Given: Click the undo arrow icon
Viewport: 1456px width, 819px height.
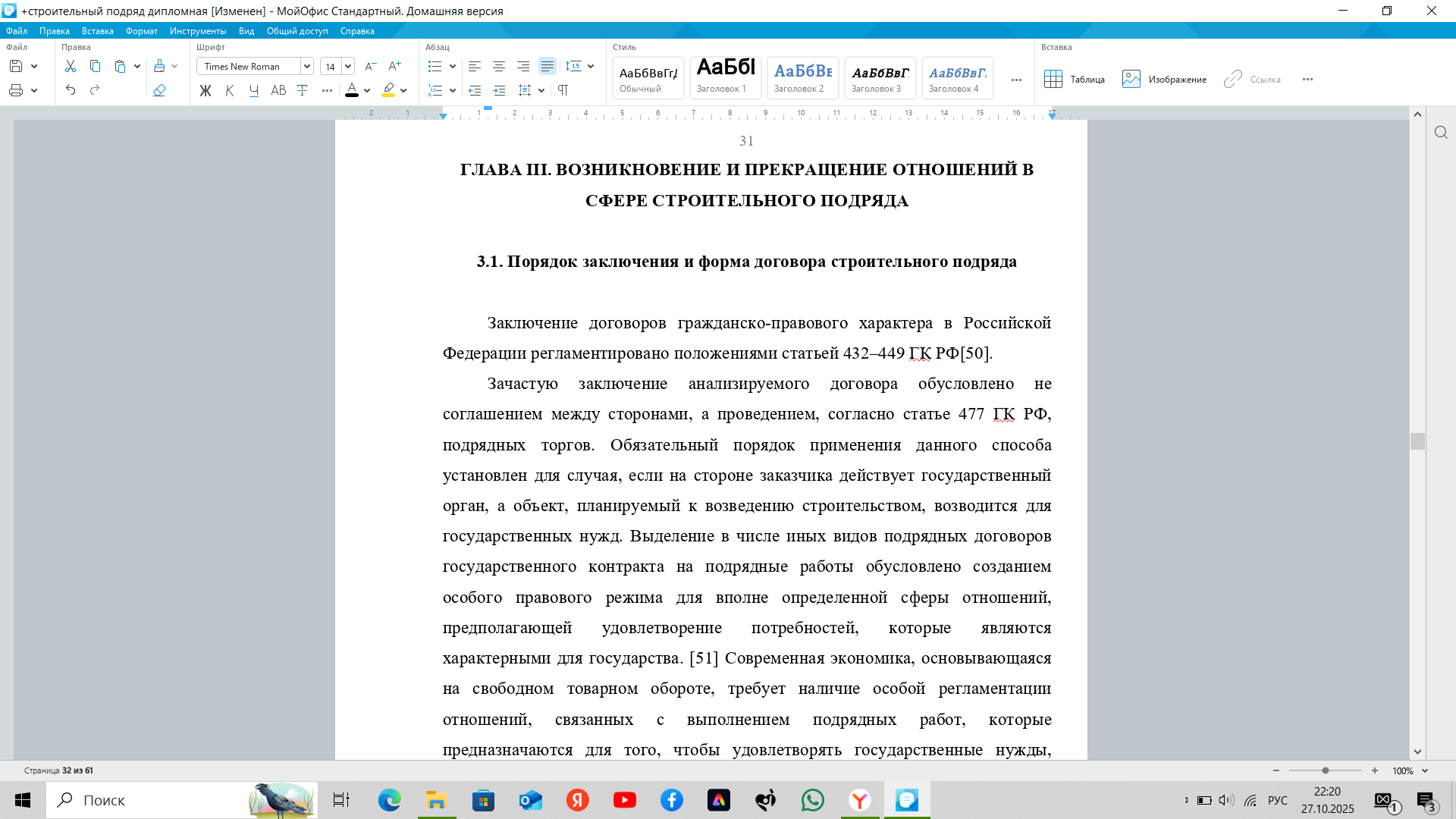Looking at the screenshot, I should [x=71, y=90].
